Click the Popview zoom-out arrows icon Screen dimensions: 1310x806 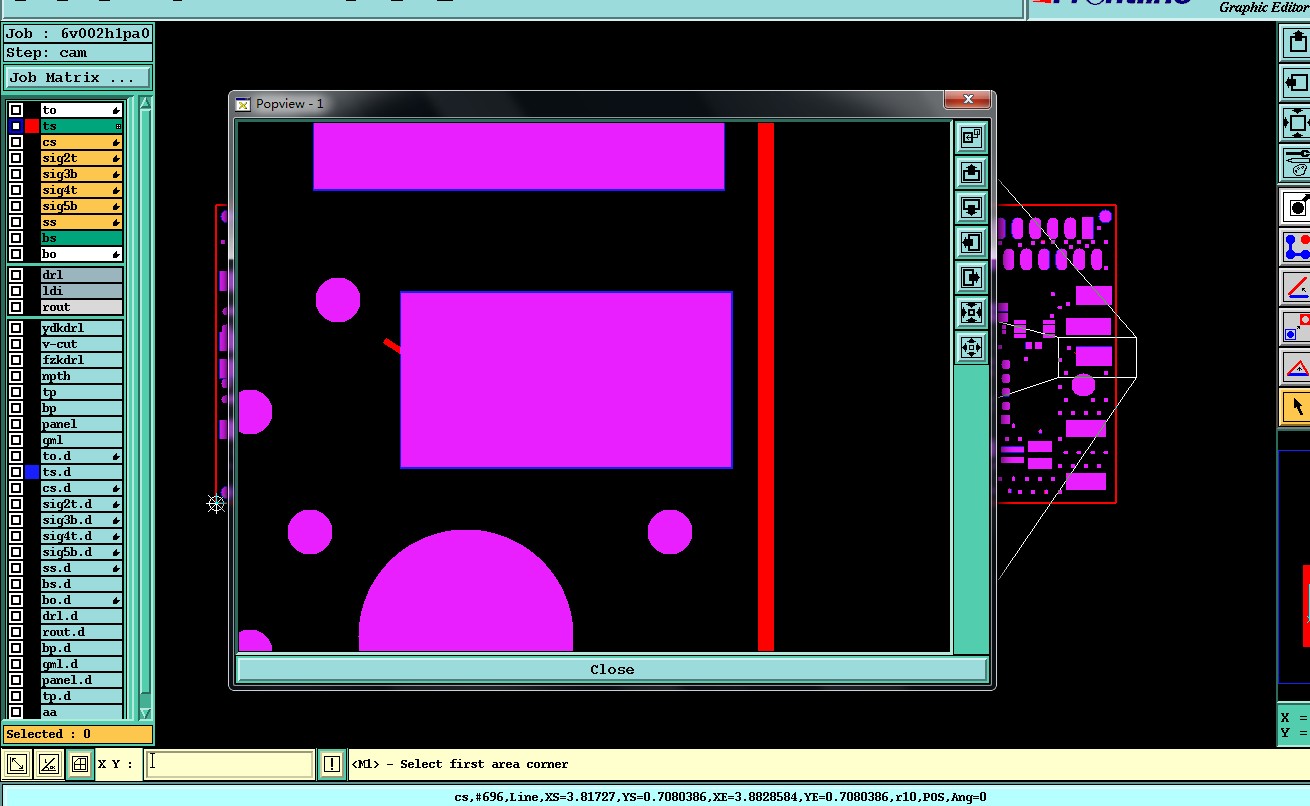pyautogui.click(x=971, y=347)
